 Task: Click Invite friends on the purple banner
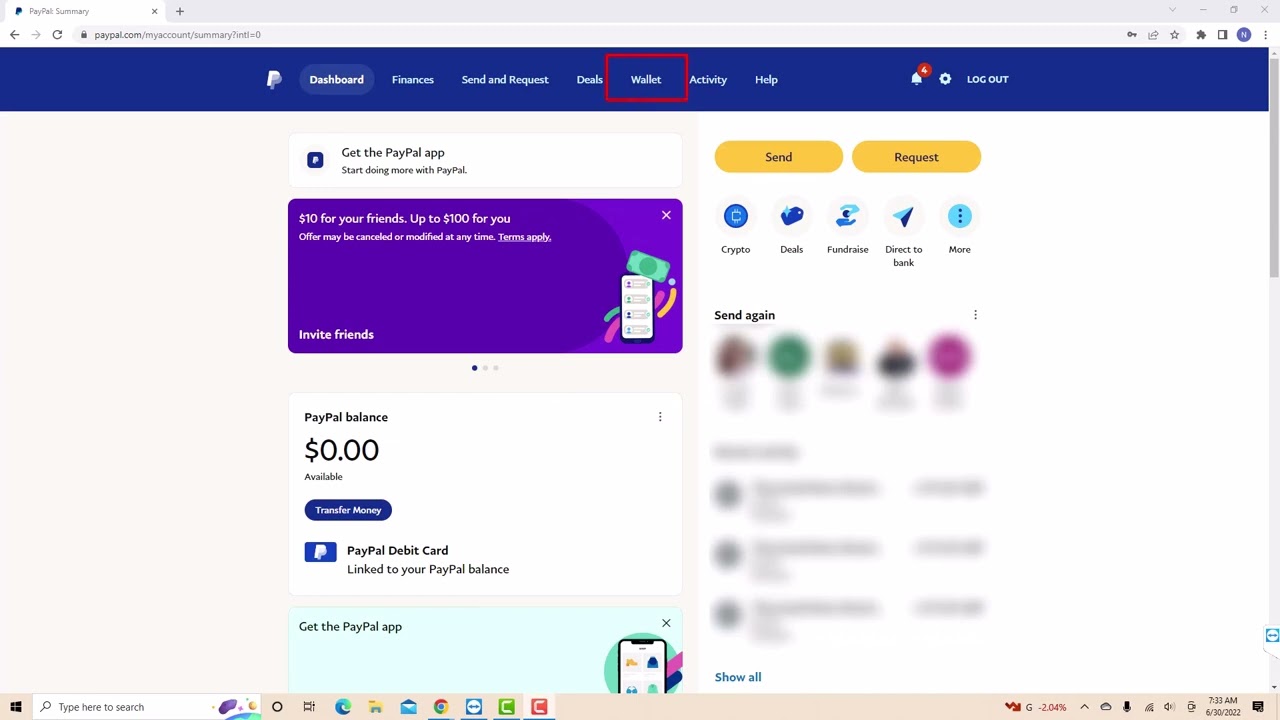[x=336, y=334]
